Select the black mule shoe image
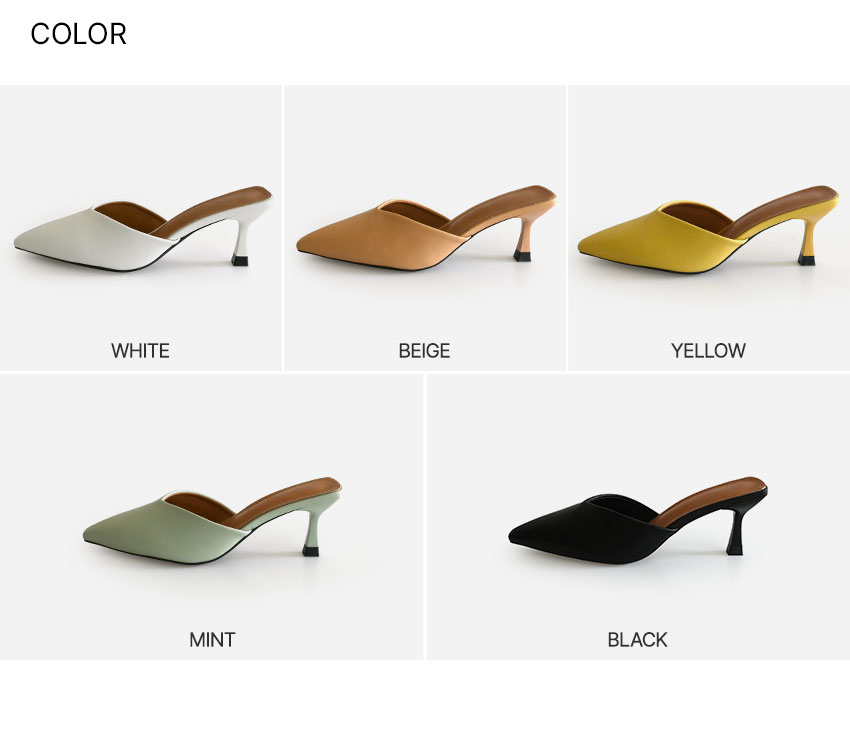Viewport: 850px width, 740px height. [638, 520]
